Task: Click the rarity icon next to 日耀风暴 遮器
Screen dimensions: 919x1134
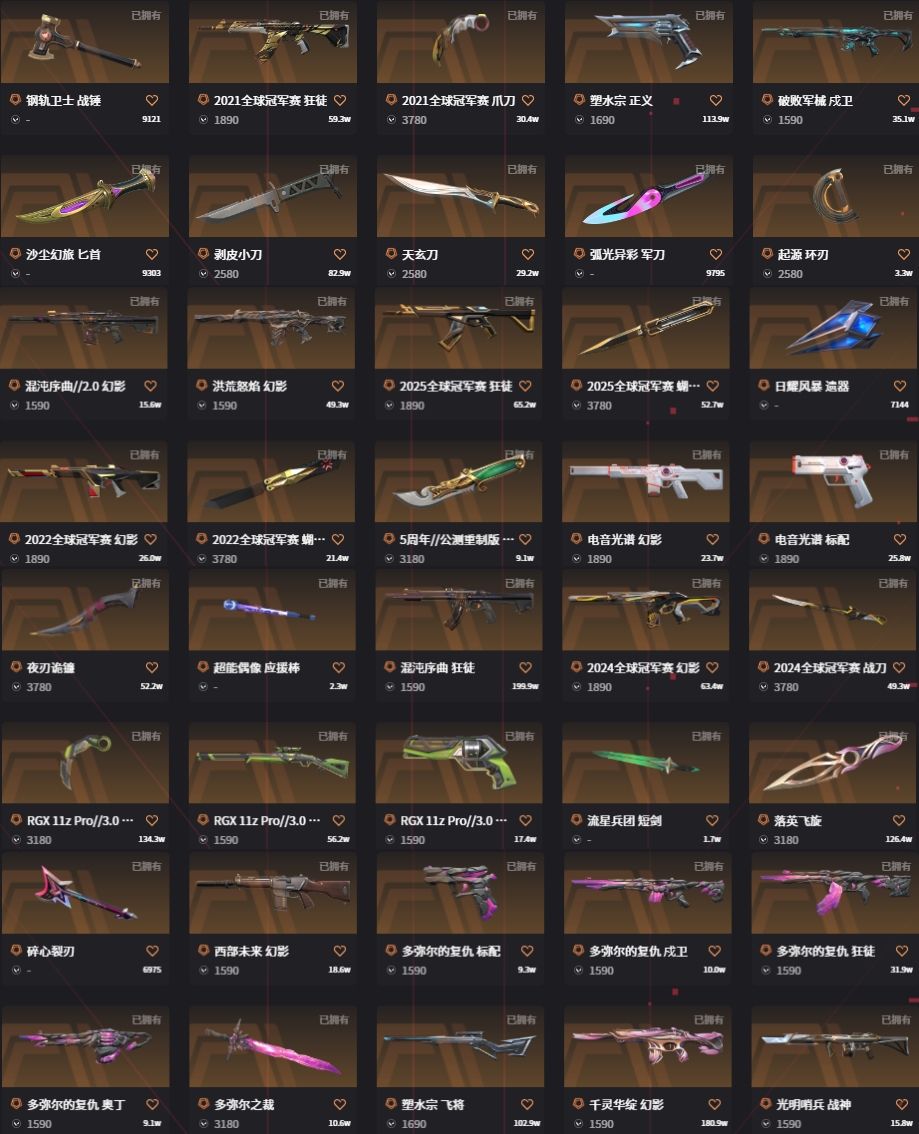Action: click(764, 385)
